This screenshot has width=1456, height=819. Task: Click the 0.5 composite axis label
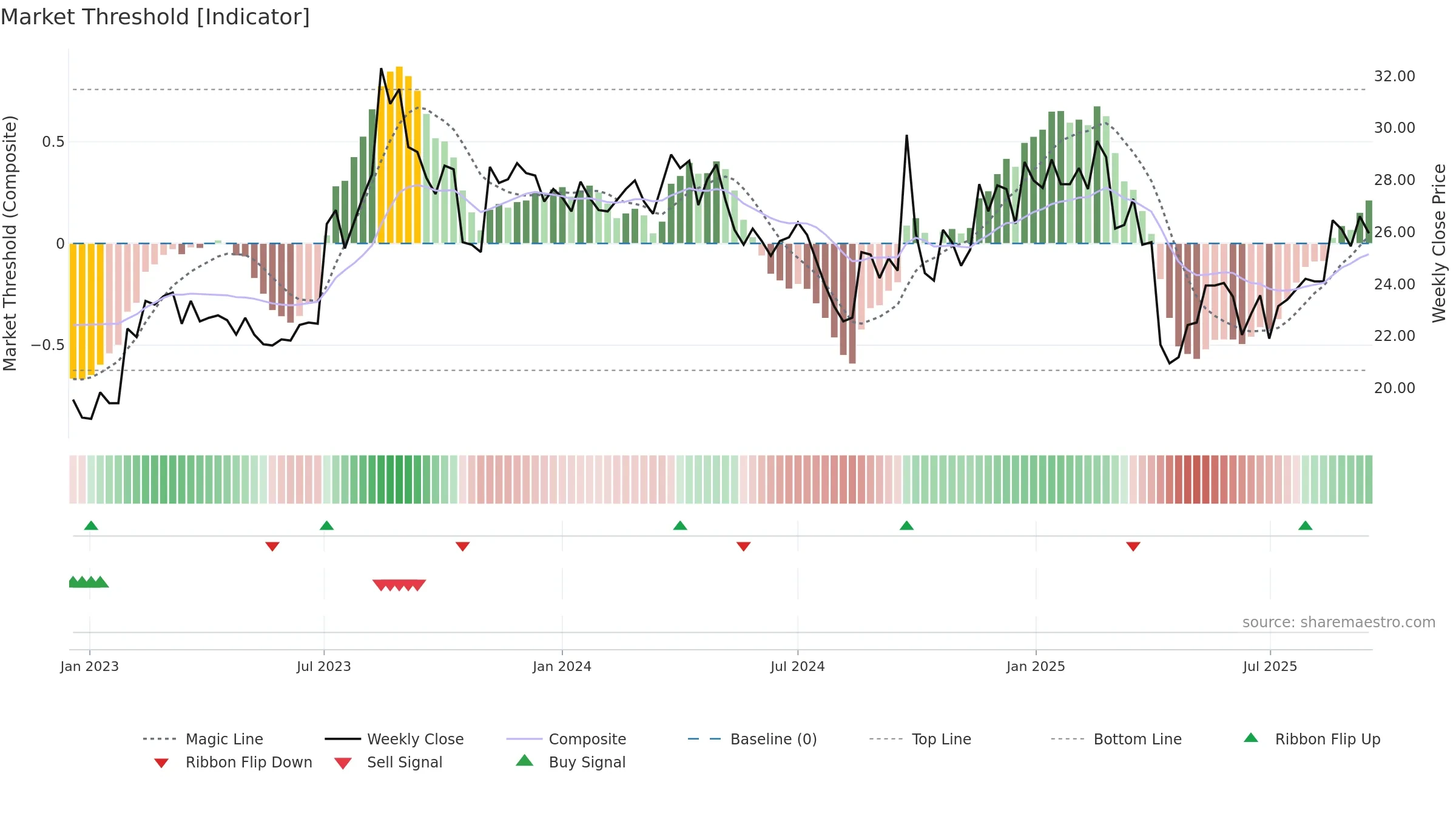point(53,142)
